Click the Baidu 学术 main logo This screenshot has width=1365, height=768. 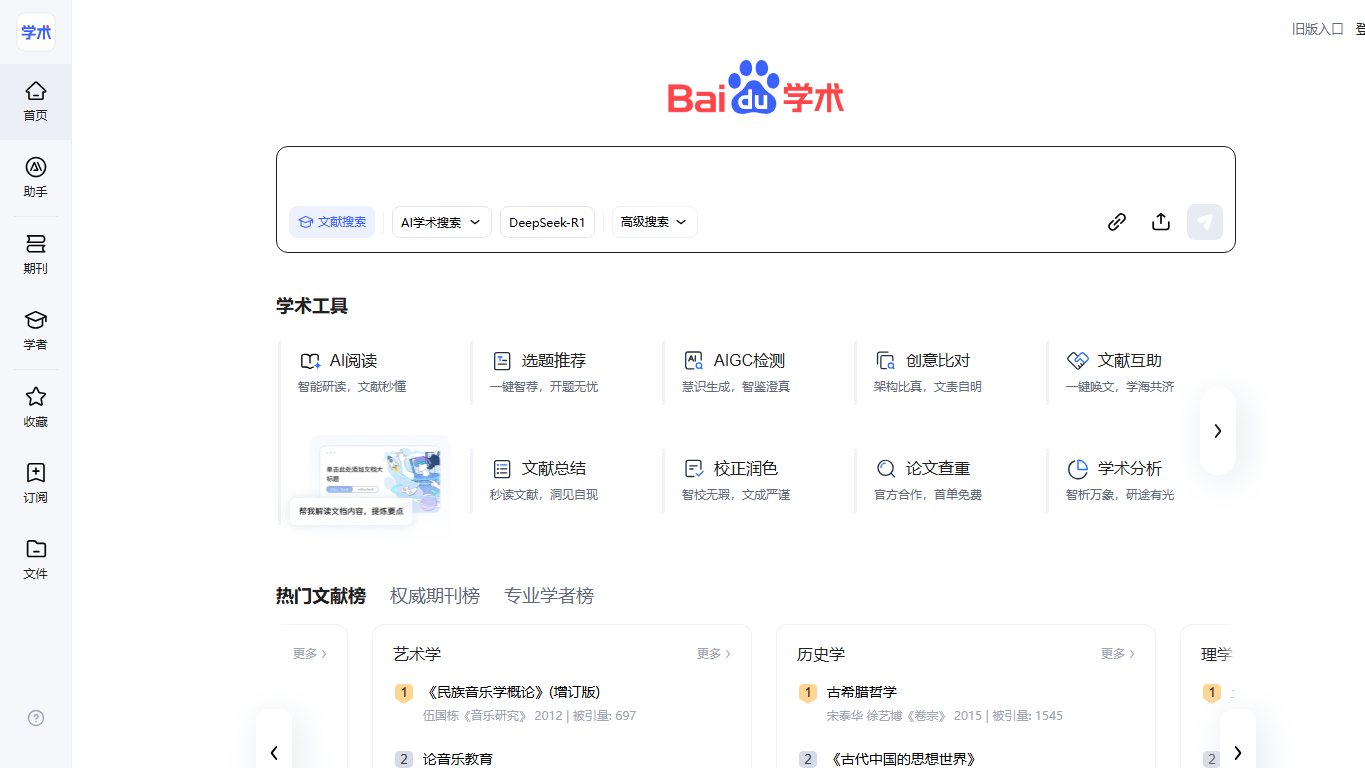point(756,88)
